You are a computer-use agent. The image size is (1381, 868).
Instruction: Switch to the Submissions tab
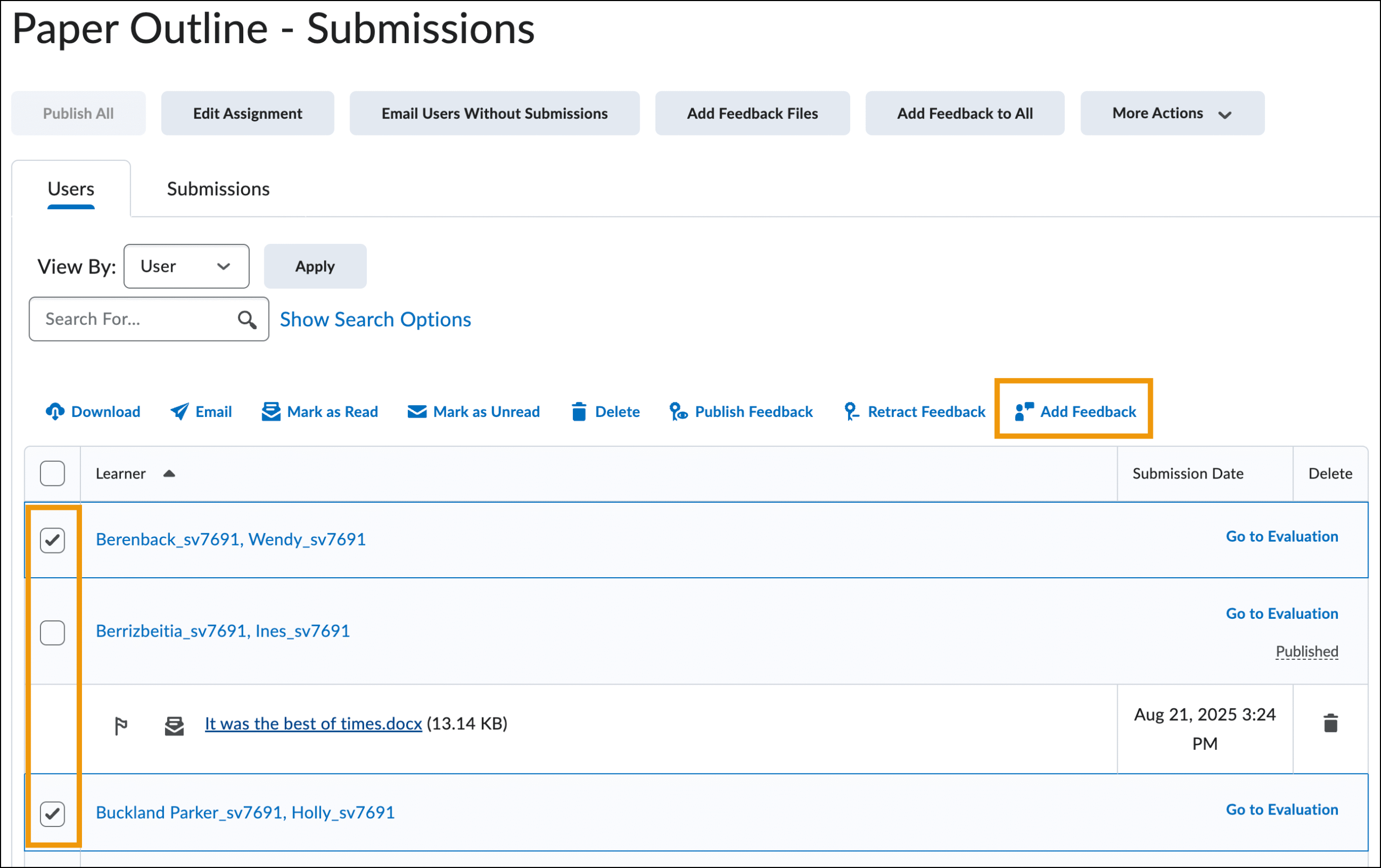coord(218,189)
